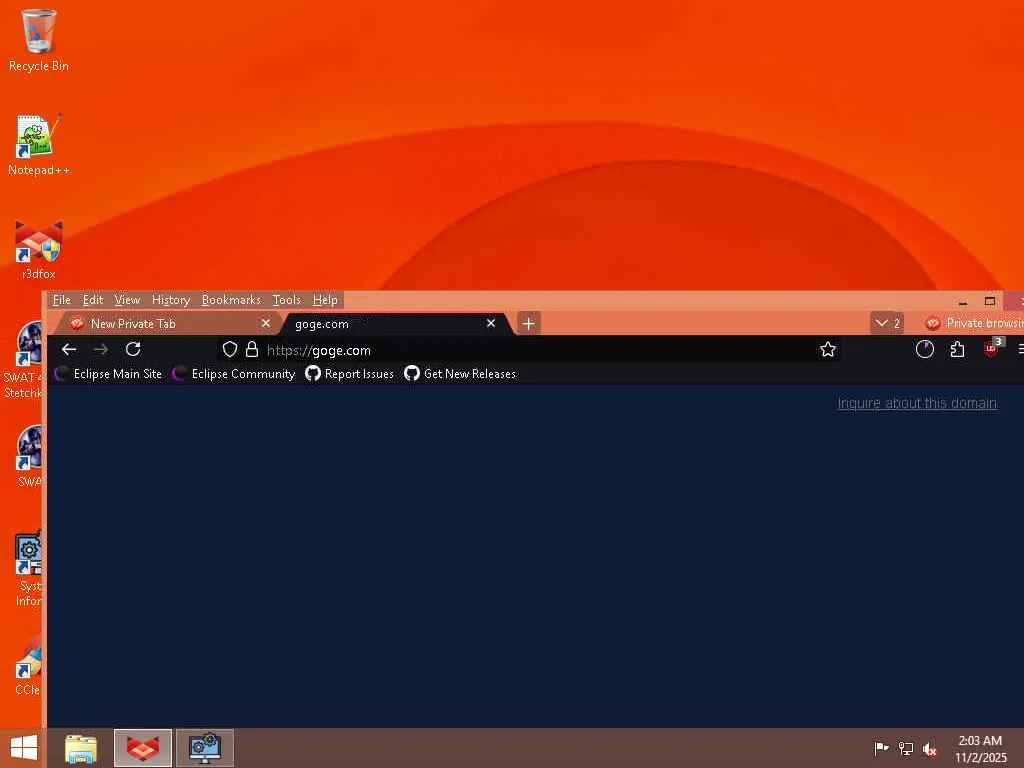Maximize the browser window

tap(990, 301)
